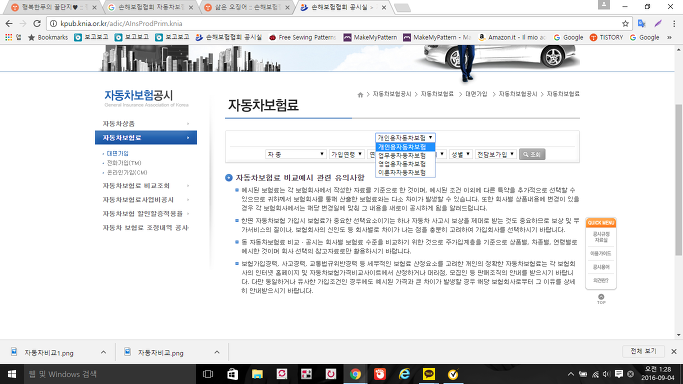Click the Windows search box on taskbar
Screen dimensions: 683x384
(109, 374)
